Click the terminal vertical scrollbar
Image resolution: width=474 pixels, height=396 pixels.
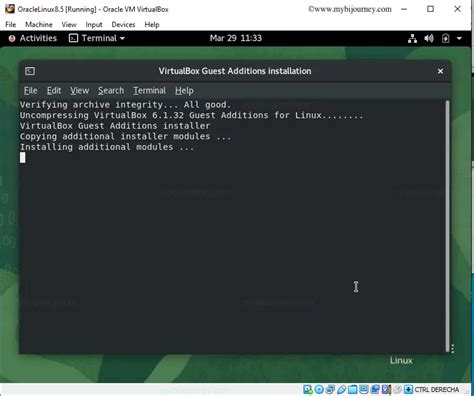click(x=447, y=226)
